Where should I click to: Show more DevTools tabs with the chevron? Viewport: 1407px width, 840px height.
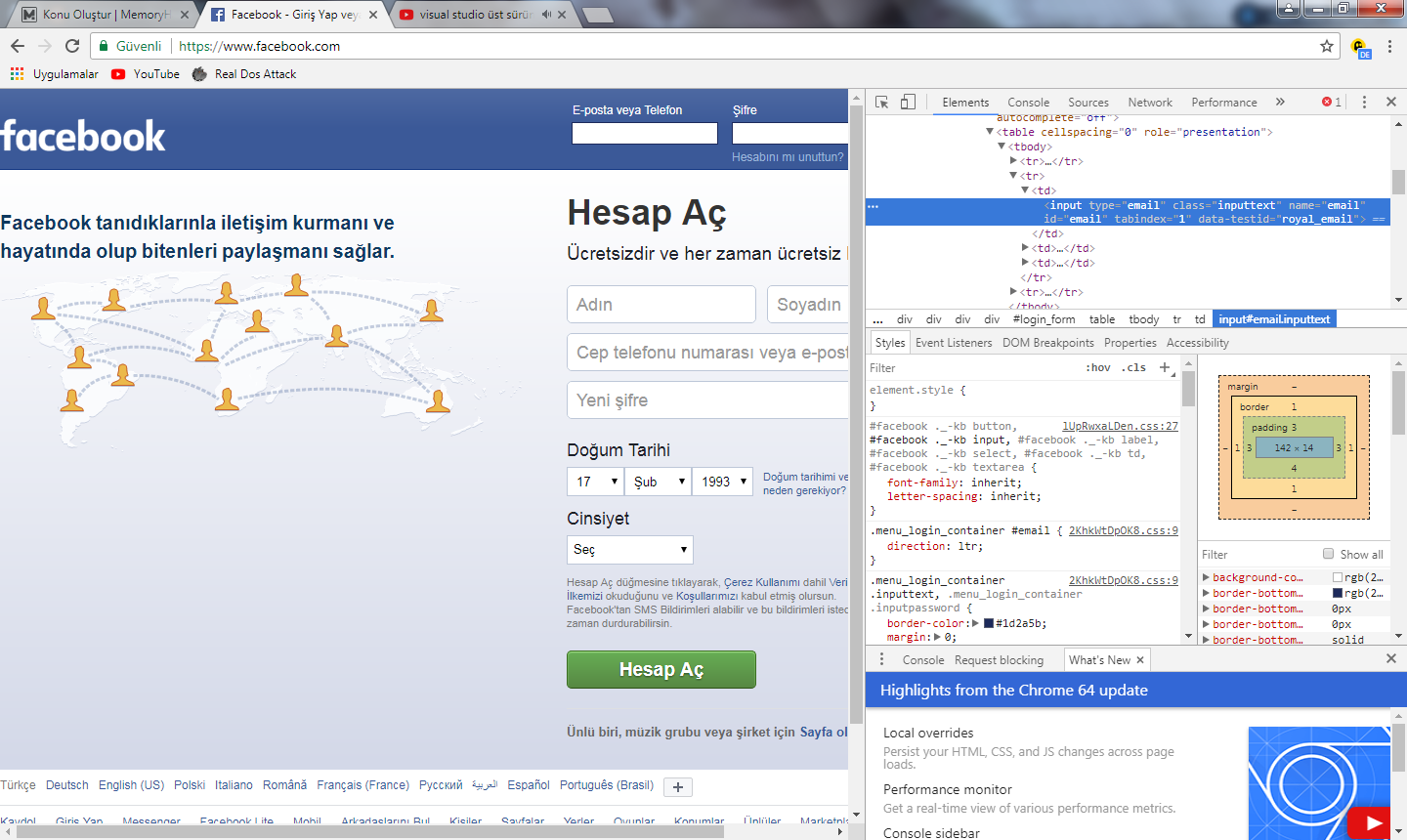point(1280,102)
